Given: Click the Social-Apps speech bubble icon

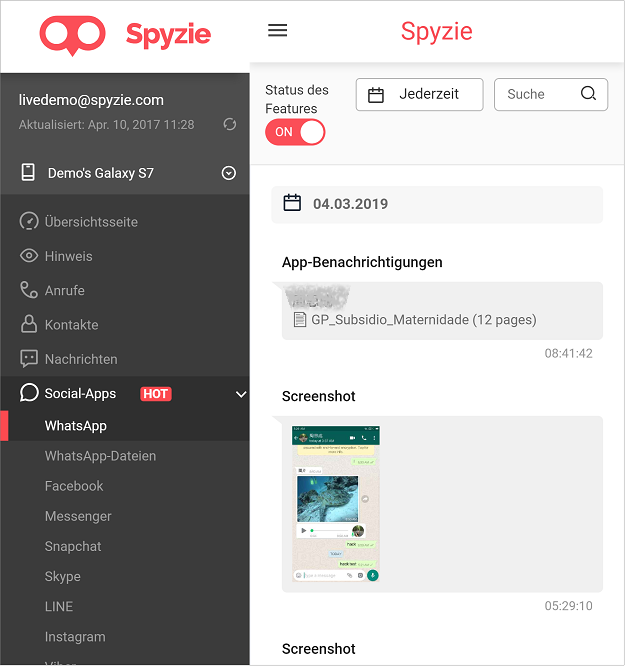Looking at the screenshot, I should coord(29,393).
